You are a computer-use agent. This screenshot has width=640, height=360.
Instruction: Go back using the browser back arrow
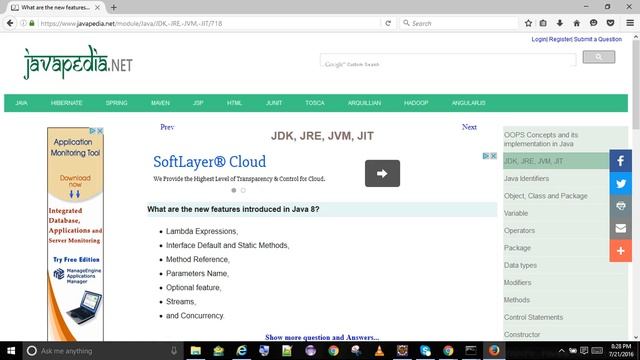point(10,23)
